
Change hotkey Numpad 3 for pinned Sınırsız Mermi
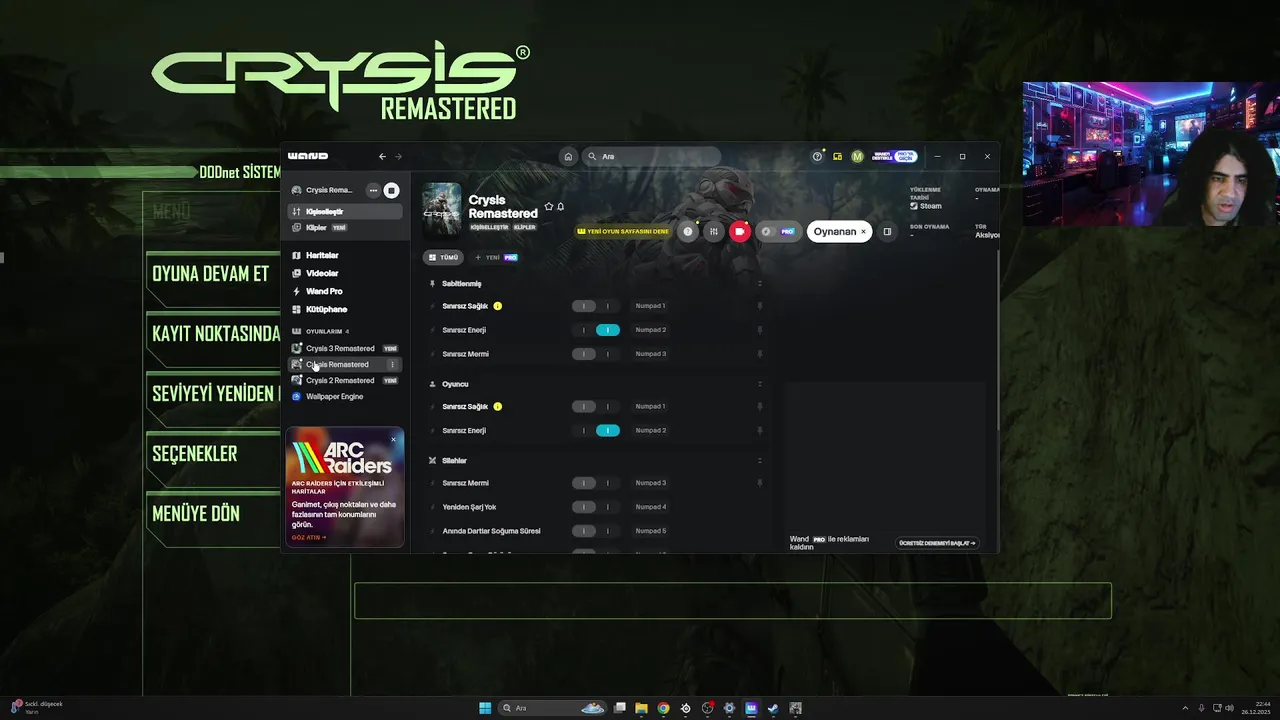click(x=651, y=354)
